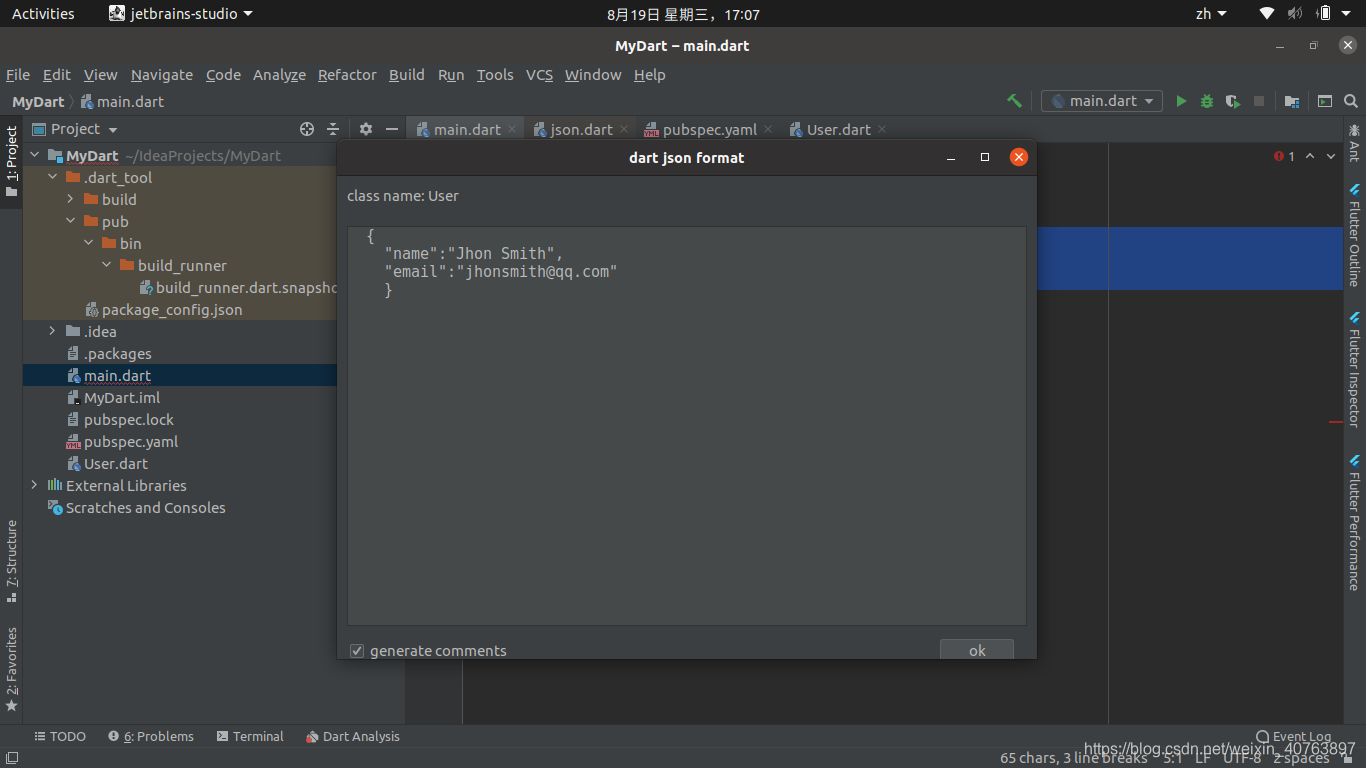Screen dimensions: 1366x768
Task: Open Search Everywhere magnifier icon
Action: click(1351, 101)
